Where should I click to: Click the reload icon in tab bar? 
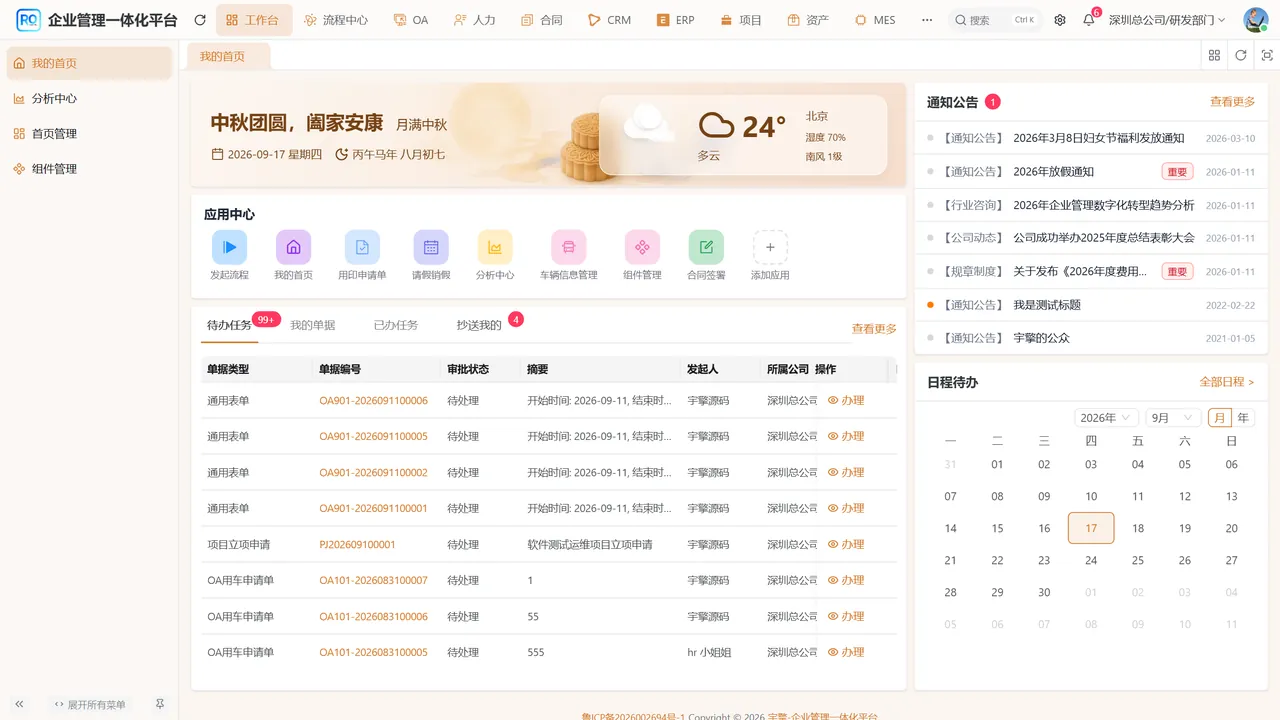[1241, 56]
